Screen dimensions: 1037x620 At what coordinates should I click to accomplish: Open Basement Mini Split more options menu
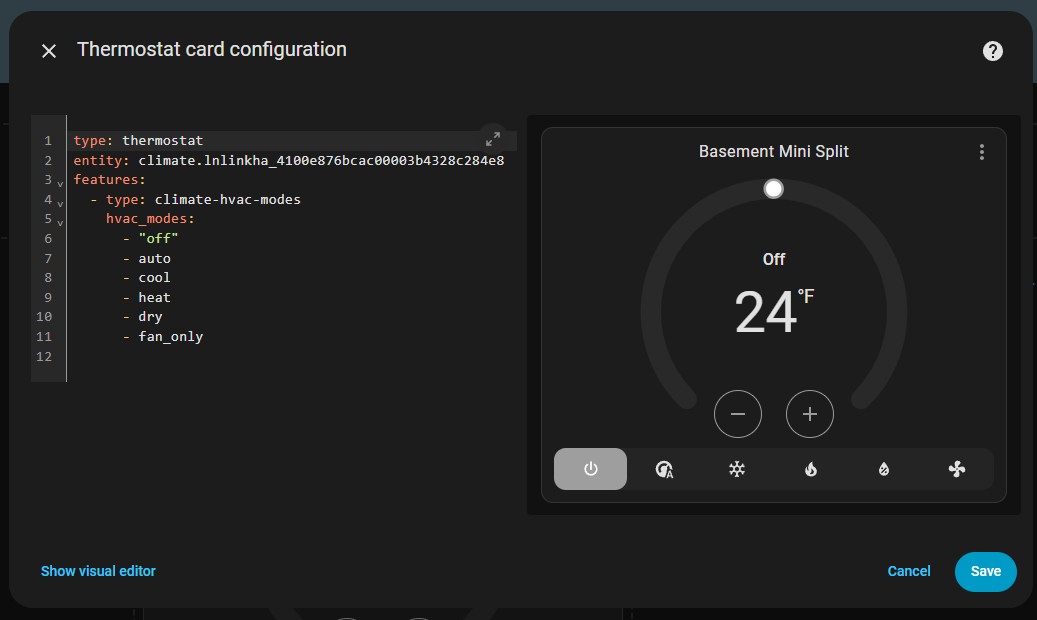point(982,152)
